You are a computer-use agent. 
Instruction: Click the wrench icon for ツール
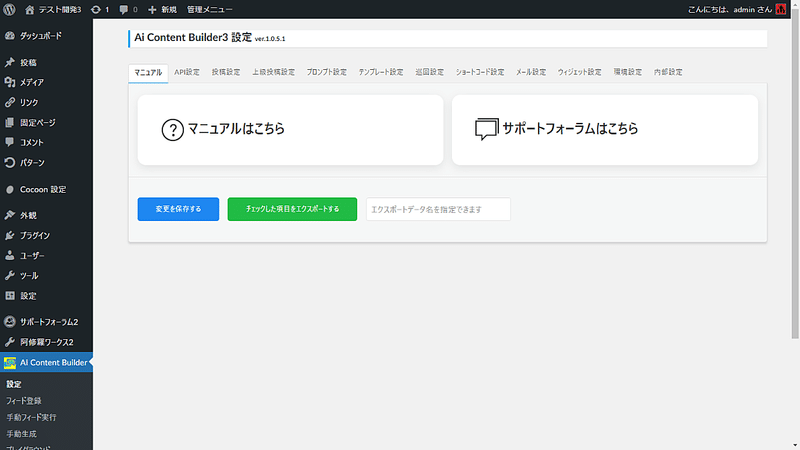pyautogui.click(x=10, y=276)
